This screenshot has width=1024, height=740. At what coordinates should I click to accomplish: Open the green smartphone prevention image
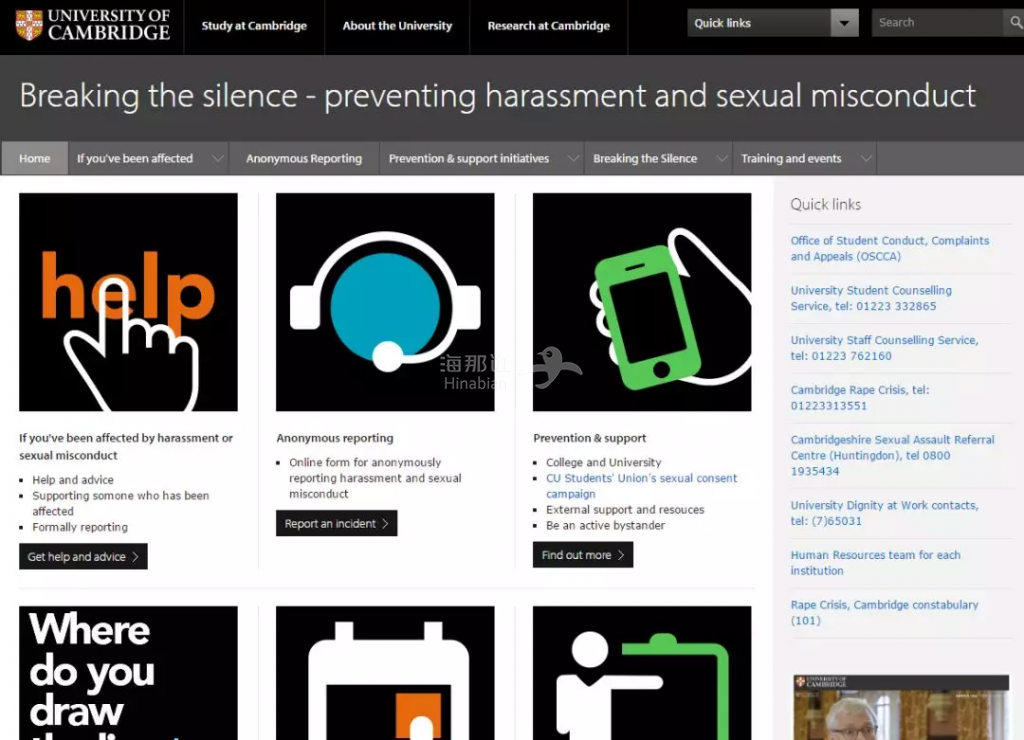coord(642,302)
